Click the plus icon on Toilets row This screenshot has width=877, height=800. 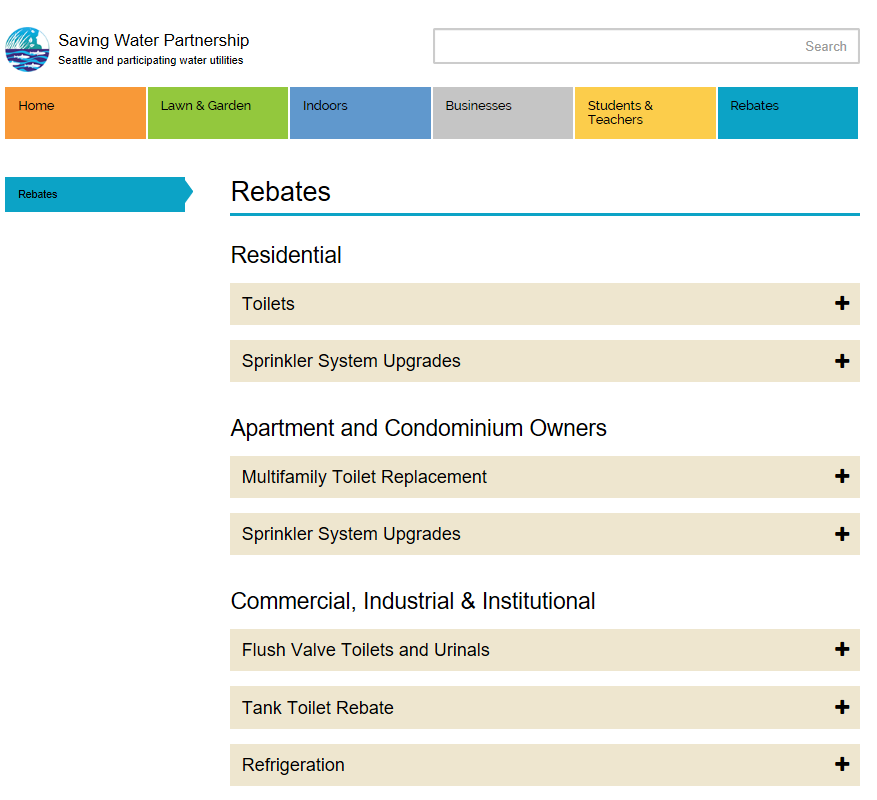pos(842,304)
